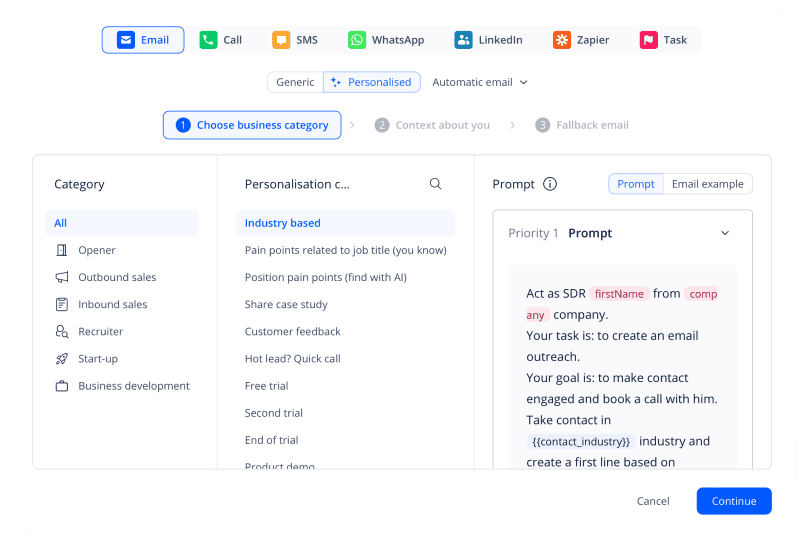The width and height of the screenshot is (808, 544).
Task: Switch to Generic email mode
Action: [295, 82]
